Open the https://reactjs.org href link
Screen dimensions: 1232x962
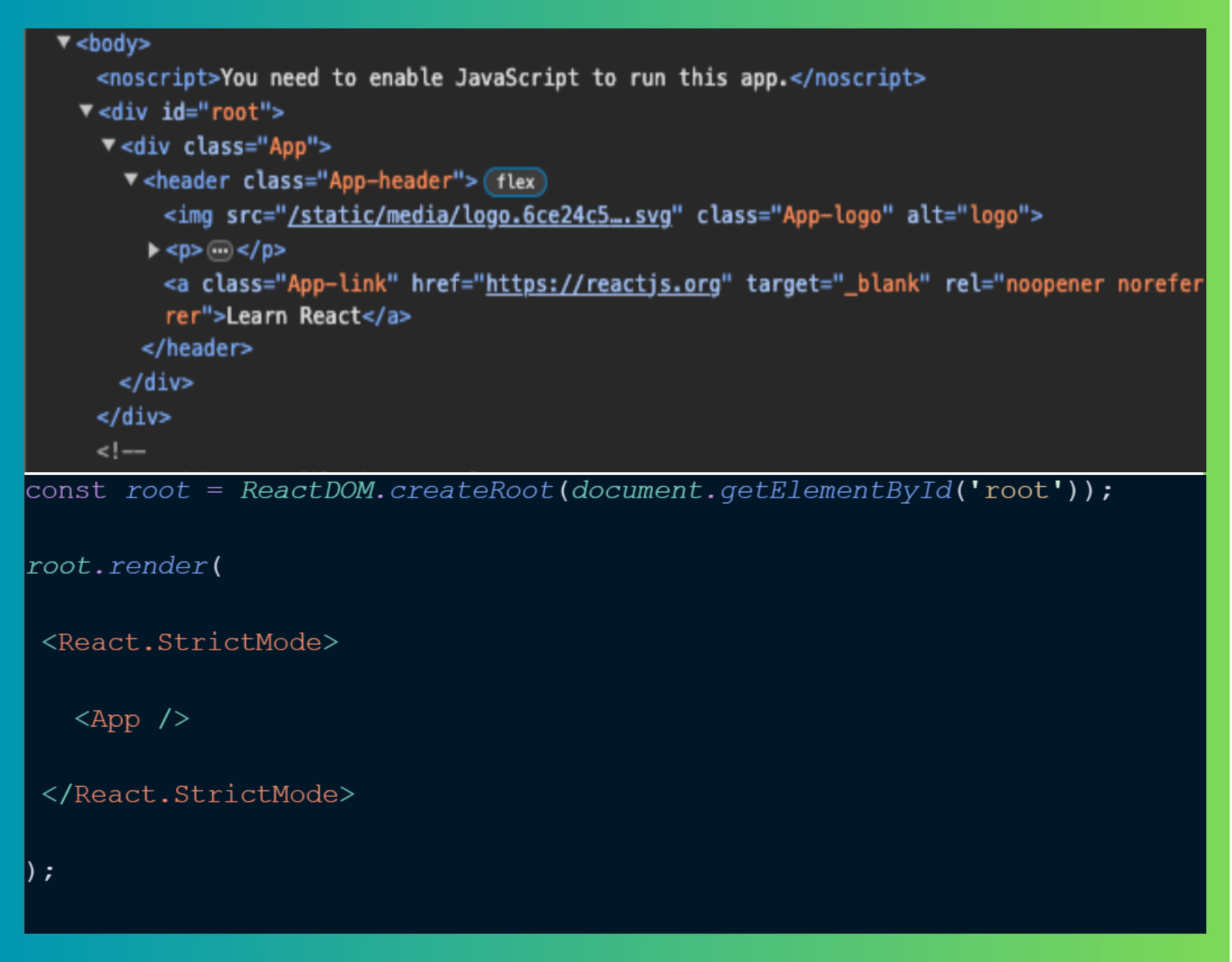(x=603, y=284)
